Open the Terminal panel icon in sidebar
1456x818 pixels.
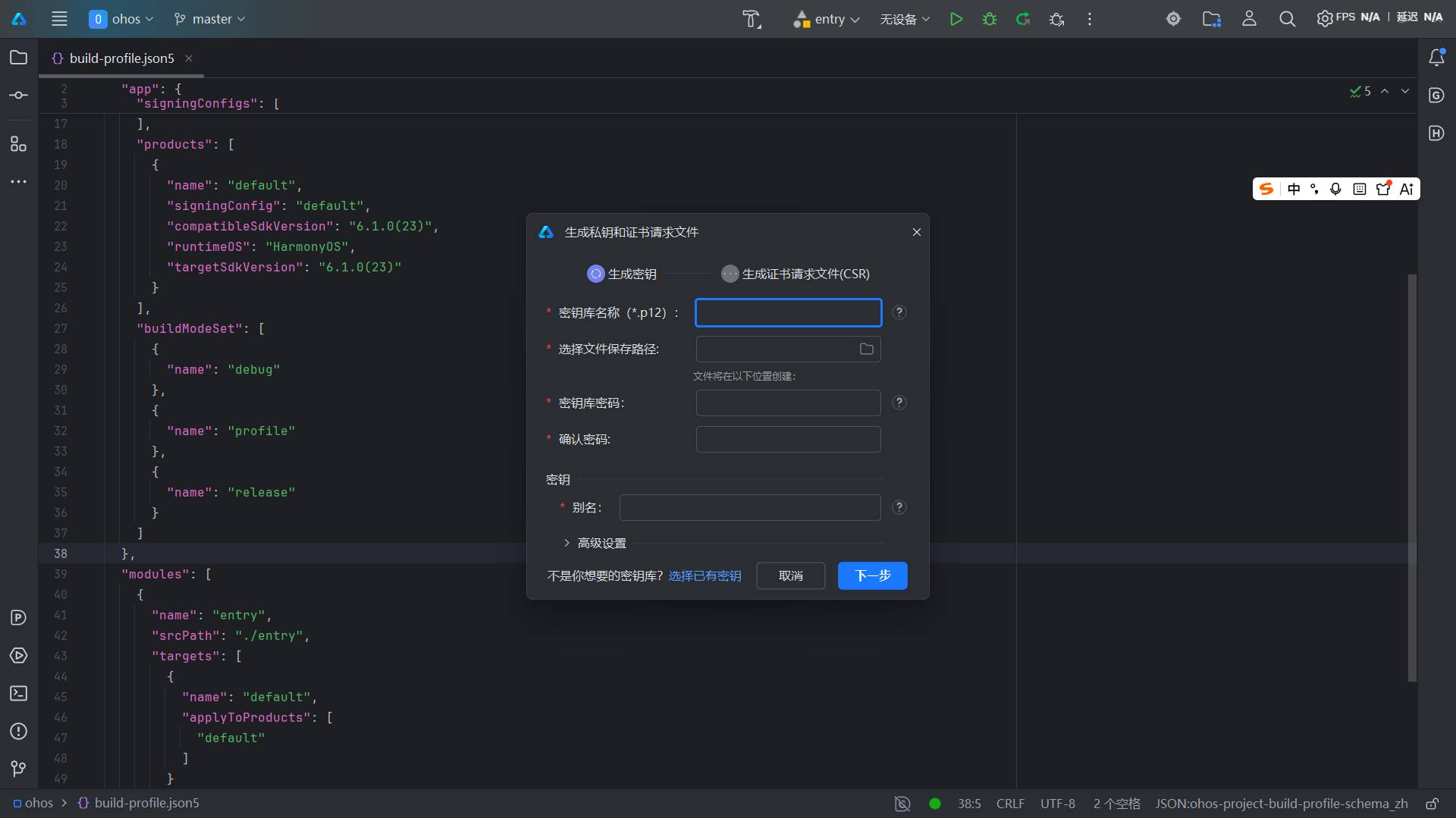pyautogui.click(x=19, y=693)
